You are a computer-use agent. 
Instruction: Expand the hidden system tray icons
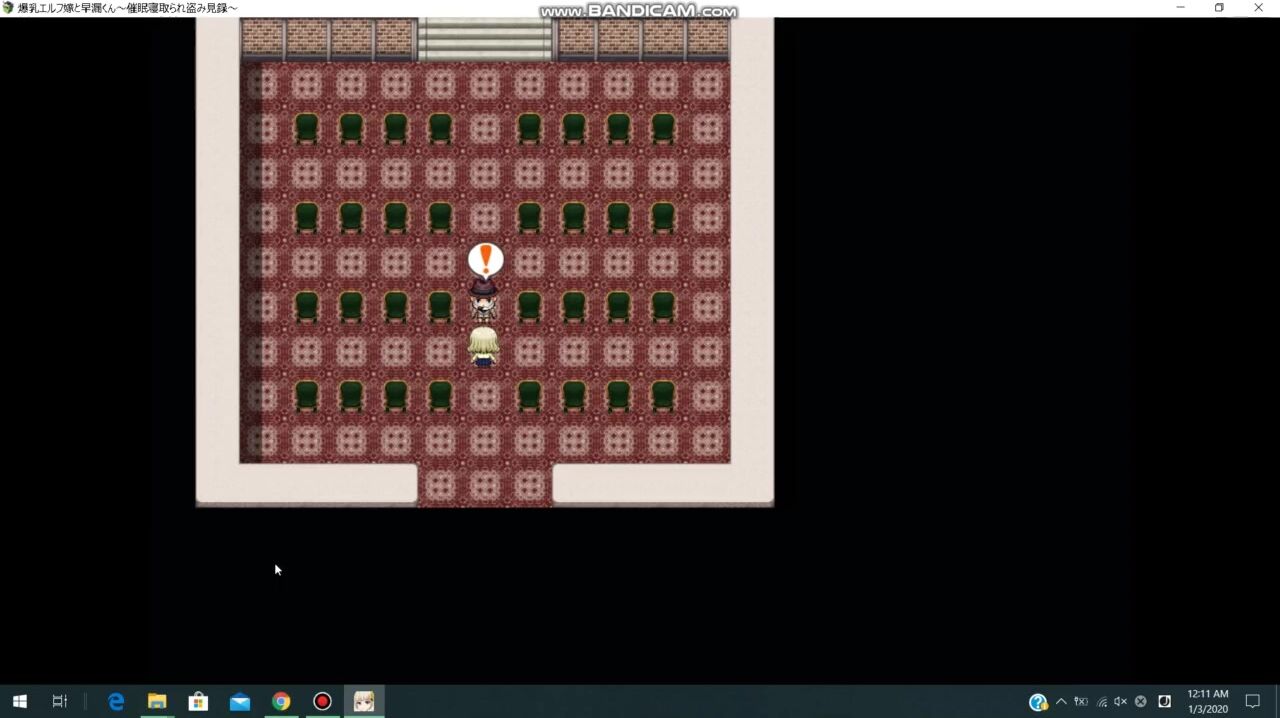click(x=1061, y=701)
